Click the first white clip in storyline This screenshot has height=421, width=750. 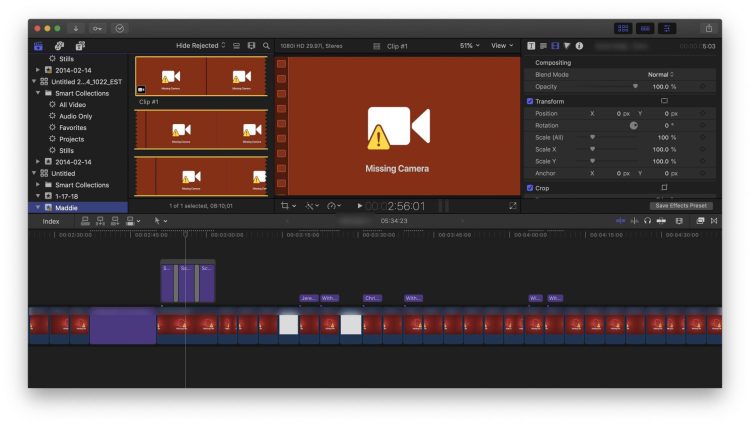tap(288, 324)
